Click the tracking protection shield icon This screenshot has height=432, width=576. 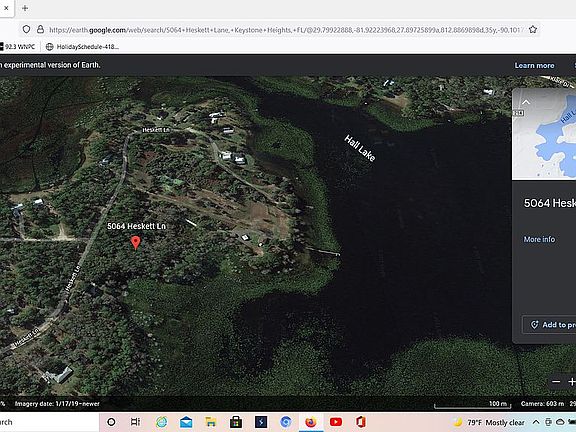pyautogui.click(x=26, y=29)
